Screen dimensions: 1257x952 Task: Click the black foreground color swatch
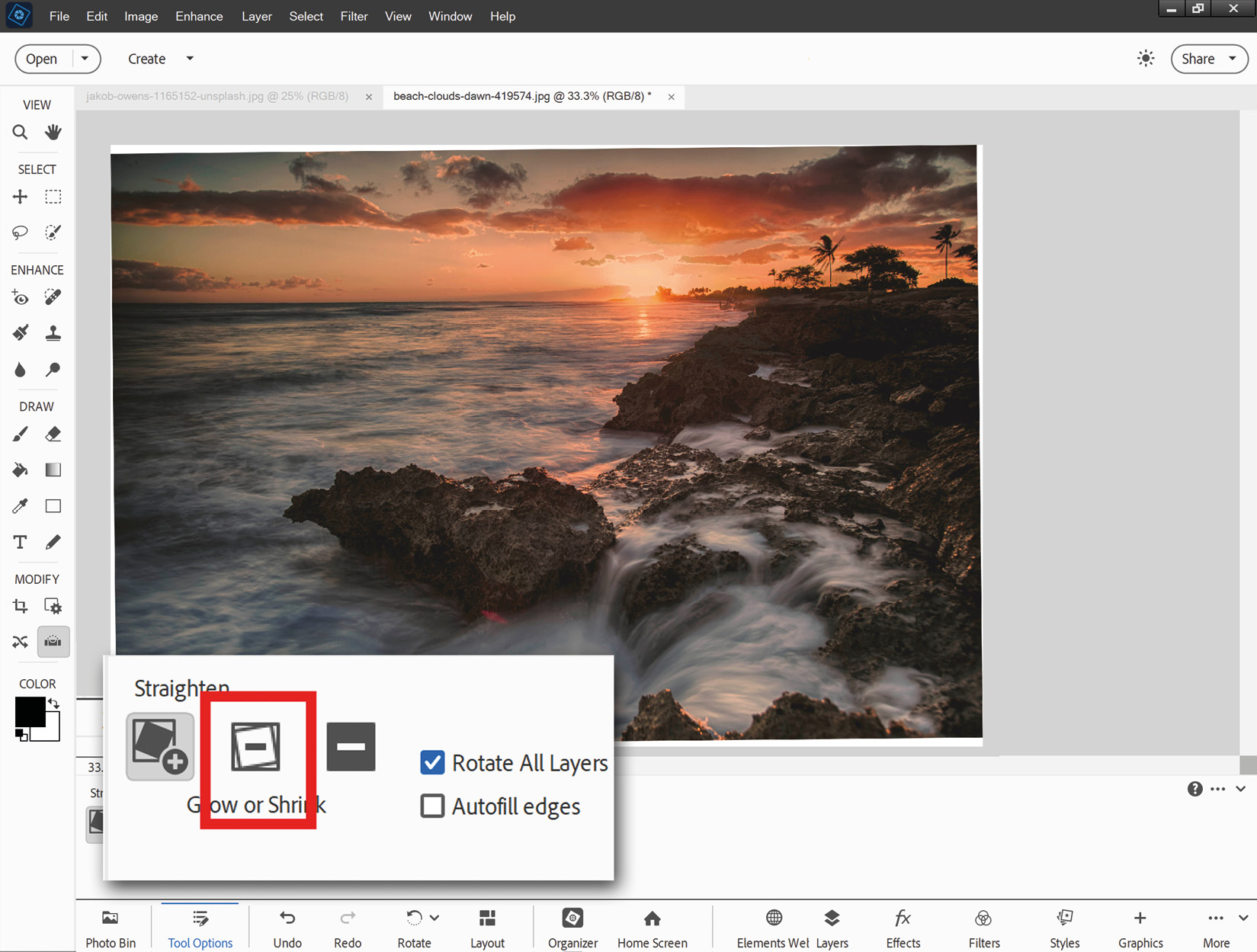30,712
